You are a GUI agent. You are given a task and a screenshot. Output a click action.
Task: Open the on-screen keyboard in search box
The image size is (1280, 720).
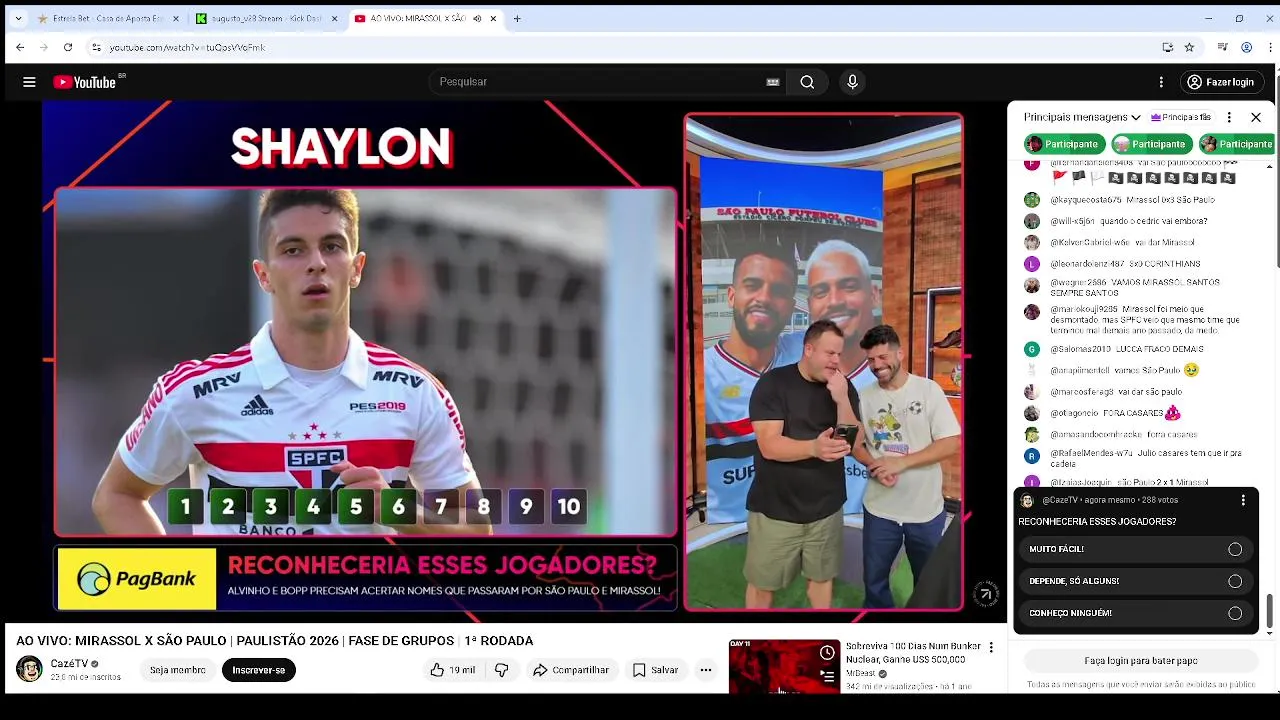(772, 82)
